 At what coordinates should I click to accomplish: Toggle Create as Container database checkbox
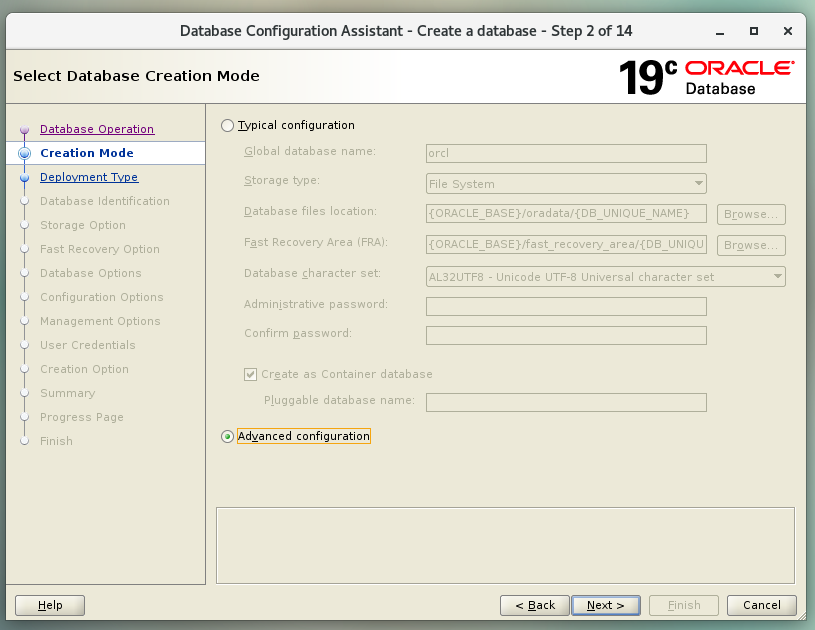point(251,374)
